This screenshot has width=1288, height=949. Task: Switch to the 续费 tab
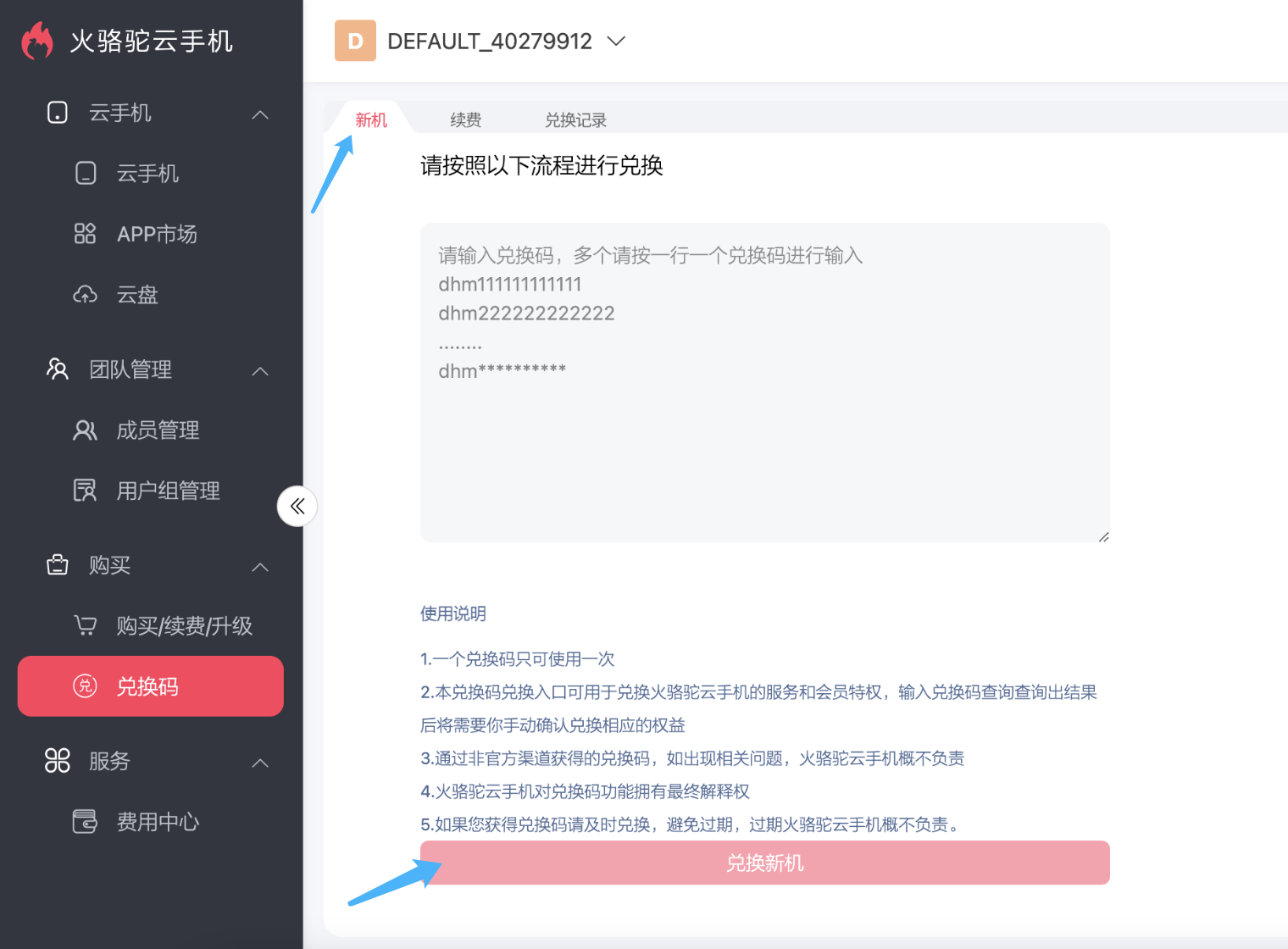click(x=465, y=119)
